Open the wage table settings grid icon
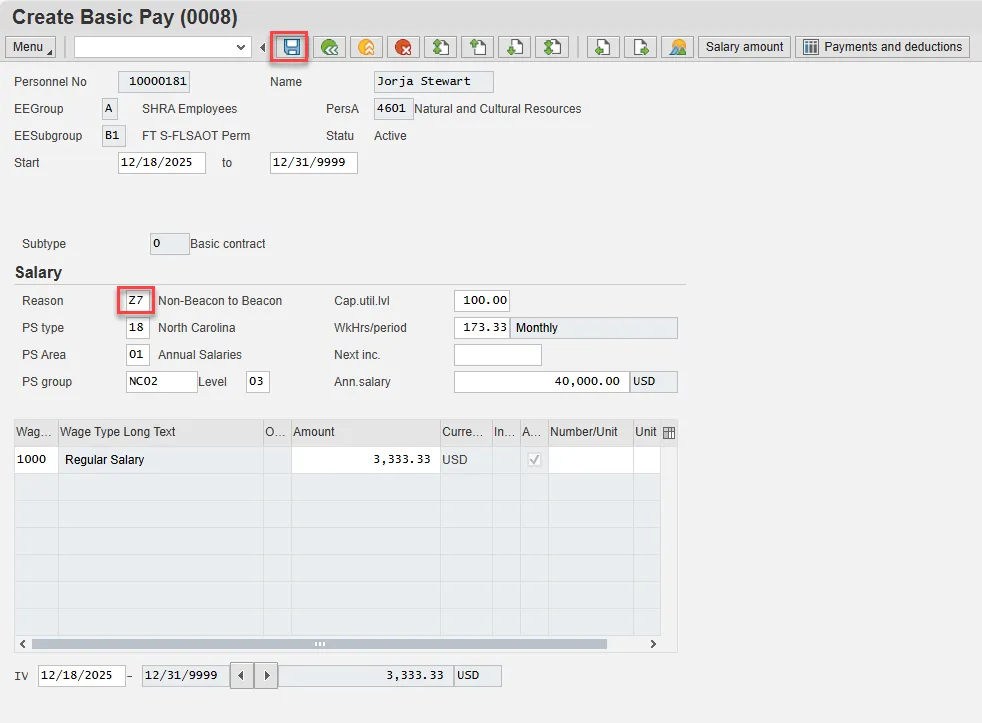 (x=669, y=433)
